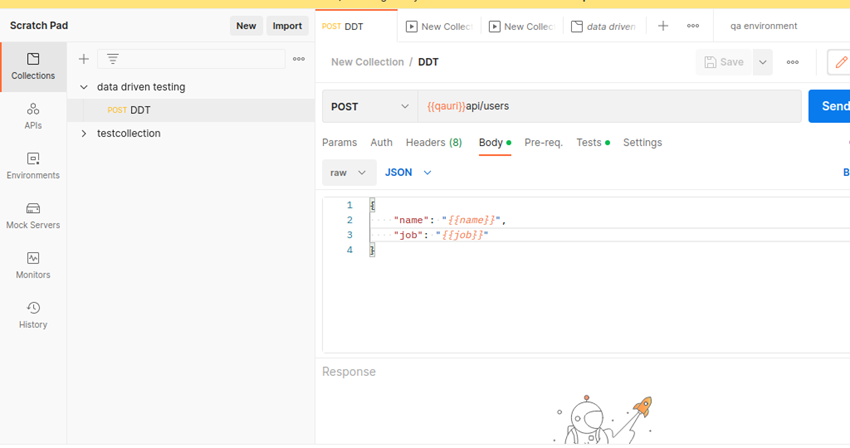Click the filter icon in collections search
The image size is (850, 448).
[113, 59]
